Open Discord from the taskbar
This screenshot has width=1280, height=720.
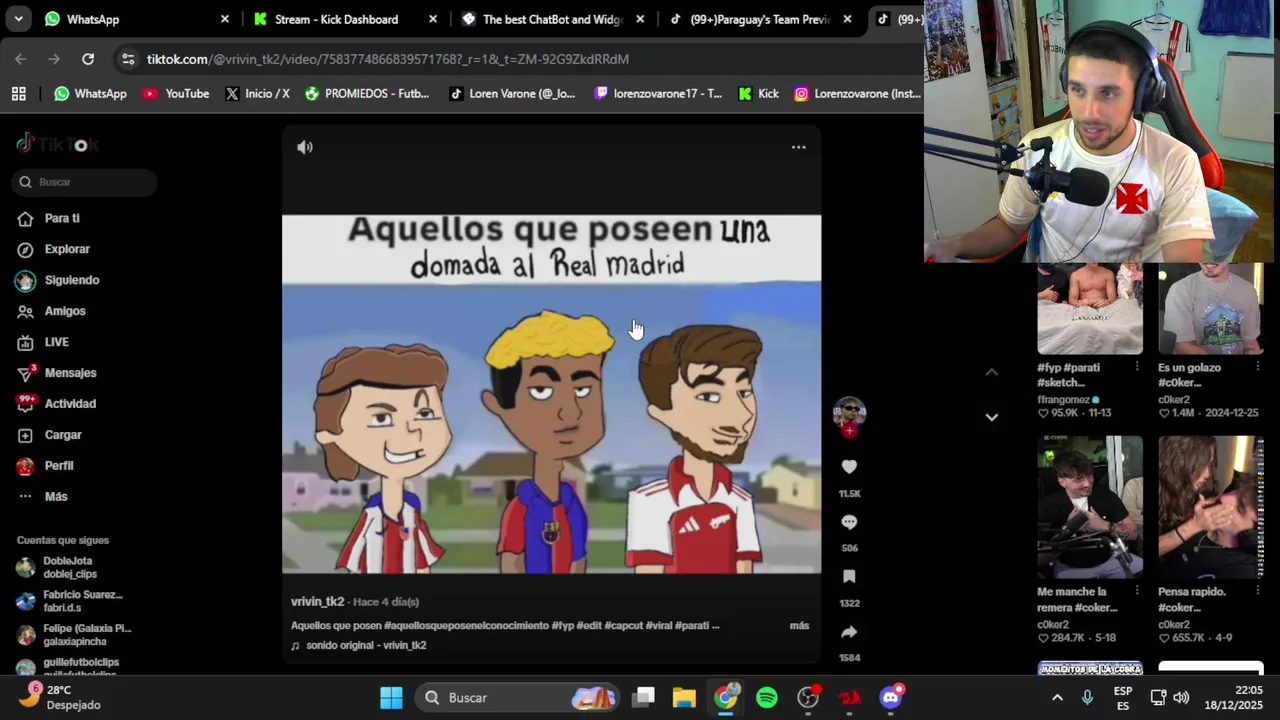pos(890,697)
